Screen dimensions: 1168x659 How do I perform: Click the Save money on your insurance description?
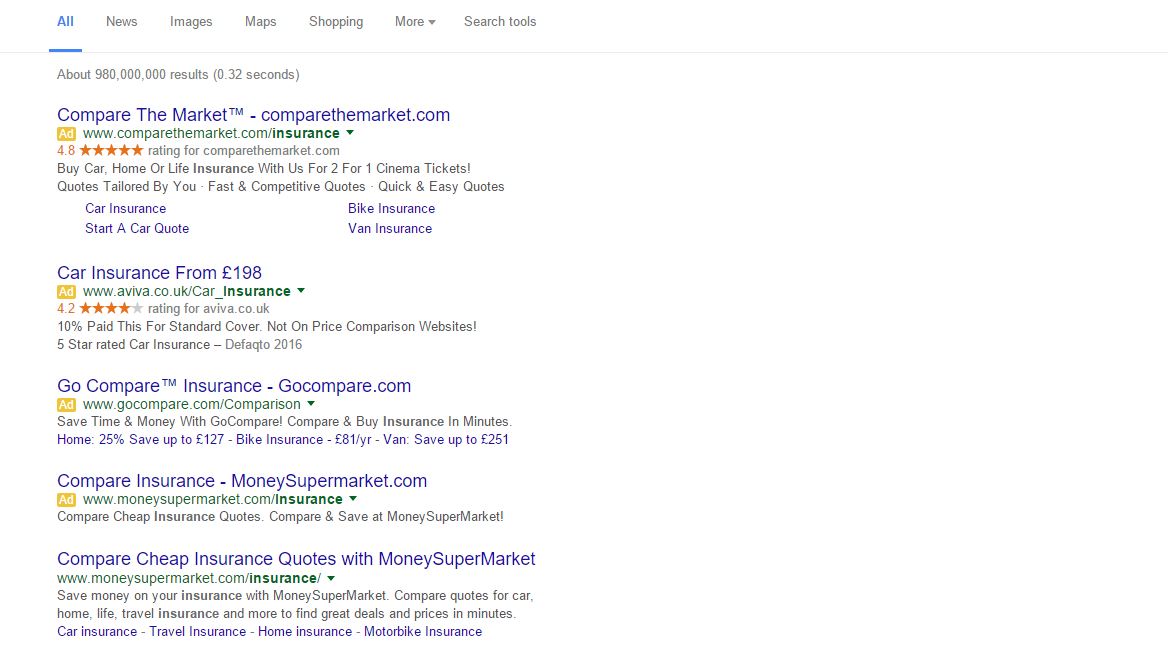click(295, 605)
